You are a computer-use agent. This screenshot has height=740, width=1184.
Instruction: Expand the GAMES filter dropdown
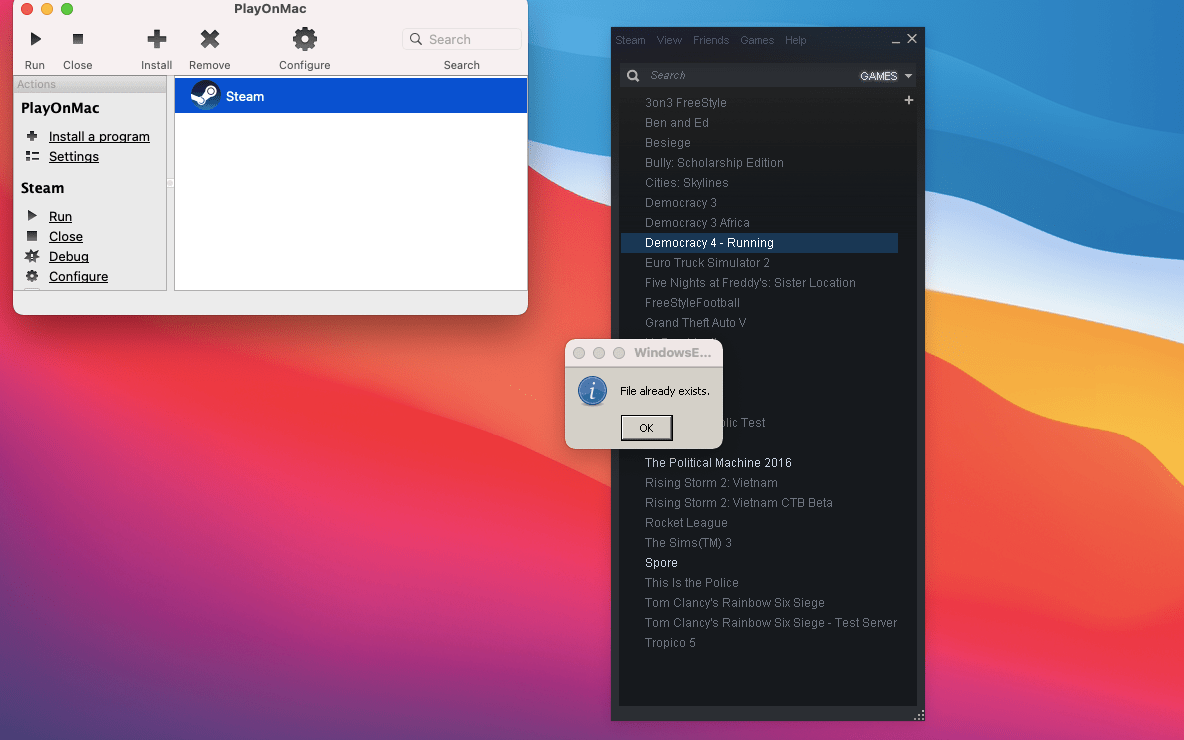(x=886, y=76)
